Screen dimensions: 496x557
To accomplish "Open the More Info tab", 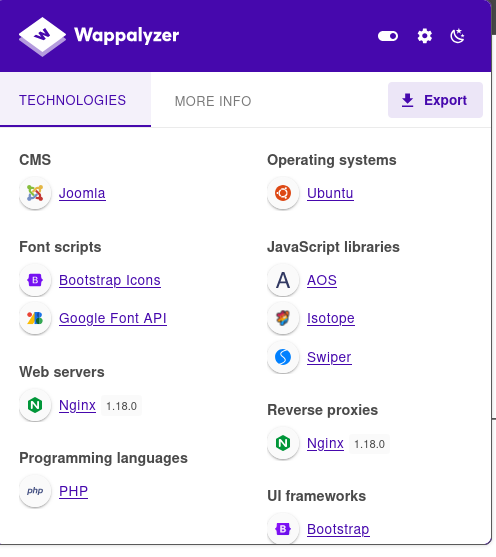I will [213, 101].
